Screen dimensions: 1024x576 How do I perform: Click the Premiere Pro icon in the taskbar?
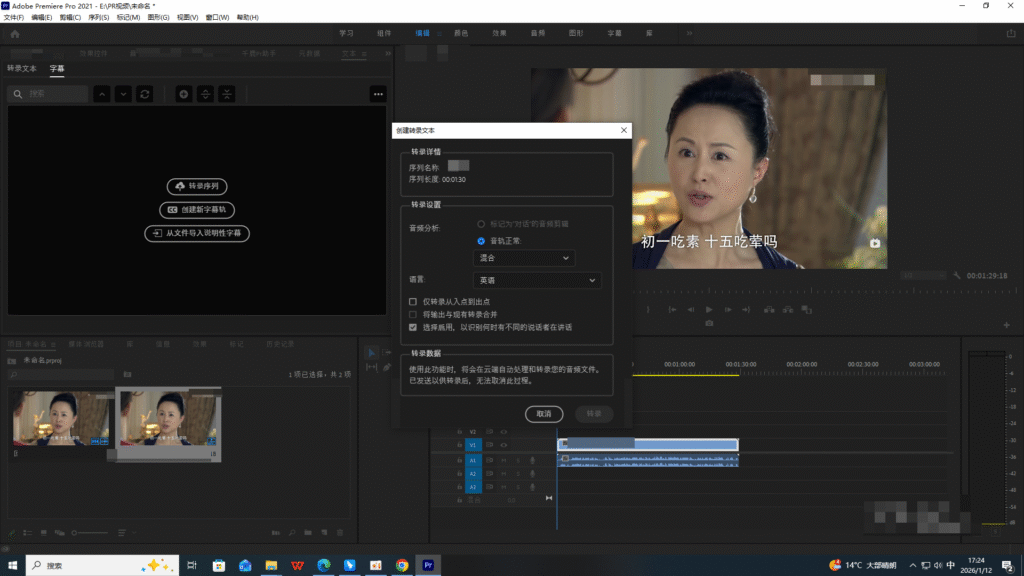[x=428, y=565]
